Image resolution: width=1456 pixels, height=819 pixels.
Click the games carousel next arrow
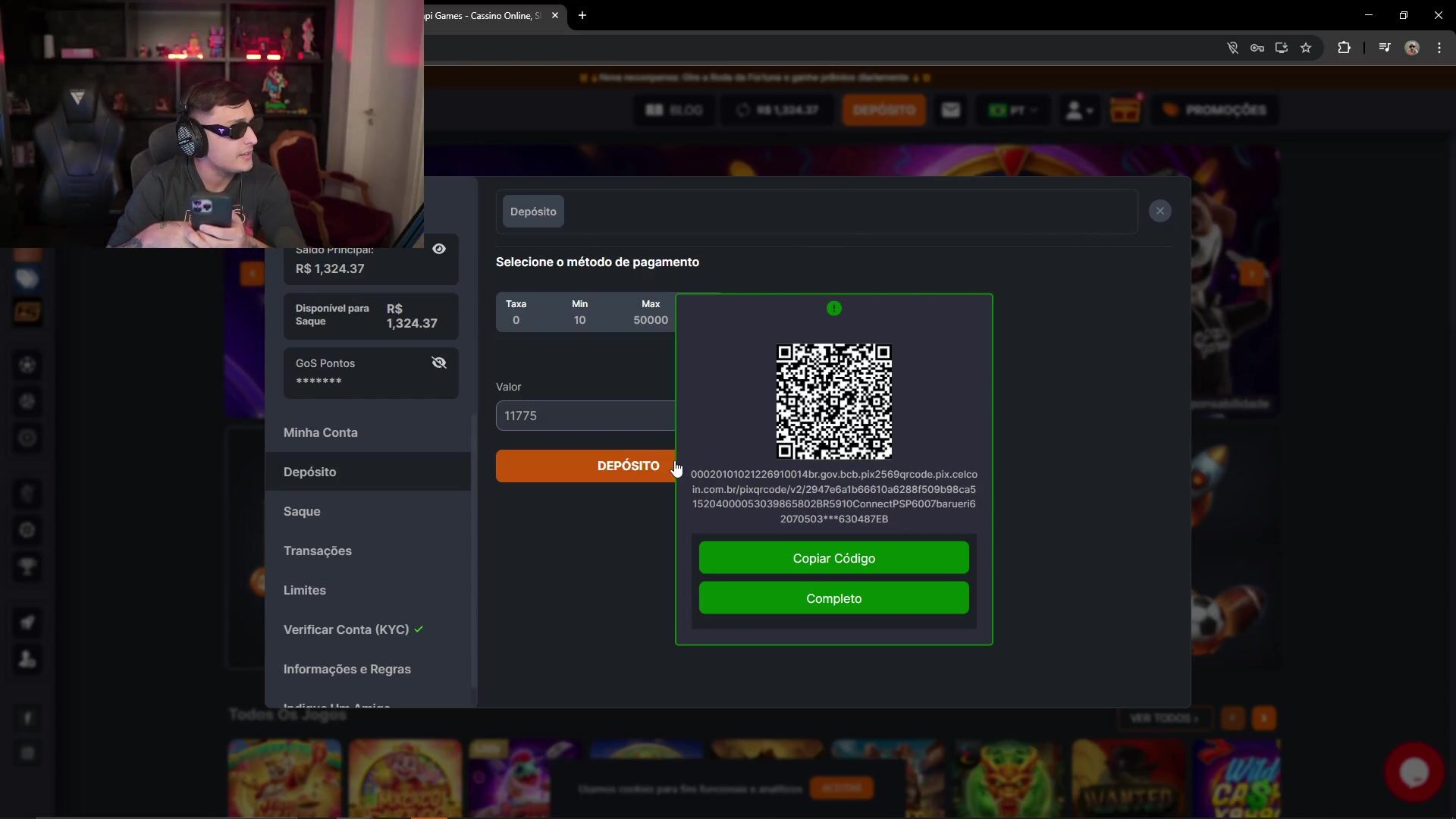(x=1264, y=718)
